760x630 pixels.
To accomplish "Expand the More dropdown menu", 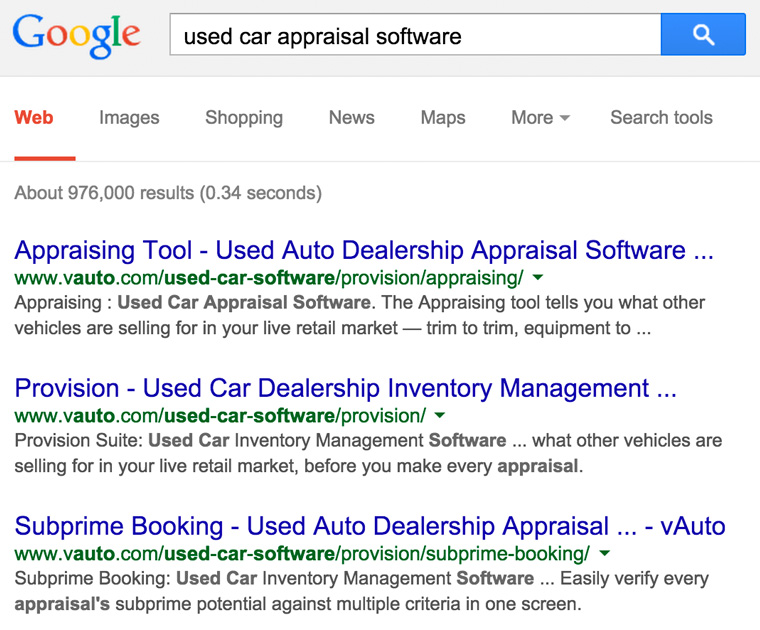I will click(x=540, y=117).
